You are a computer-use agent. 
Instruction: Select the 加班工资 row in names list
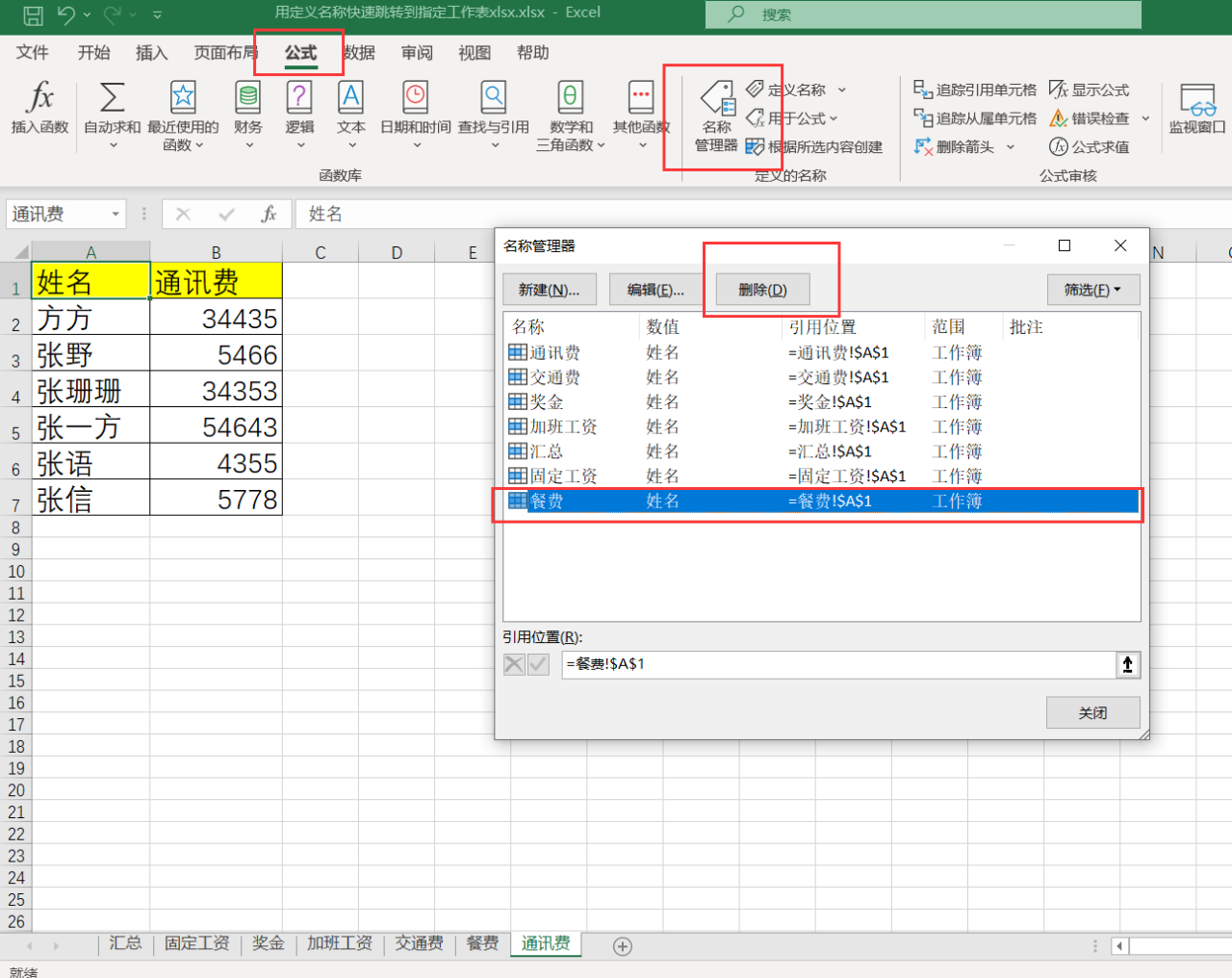pos(821,426)
